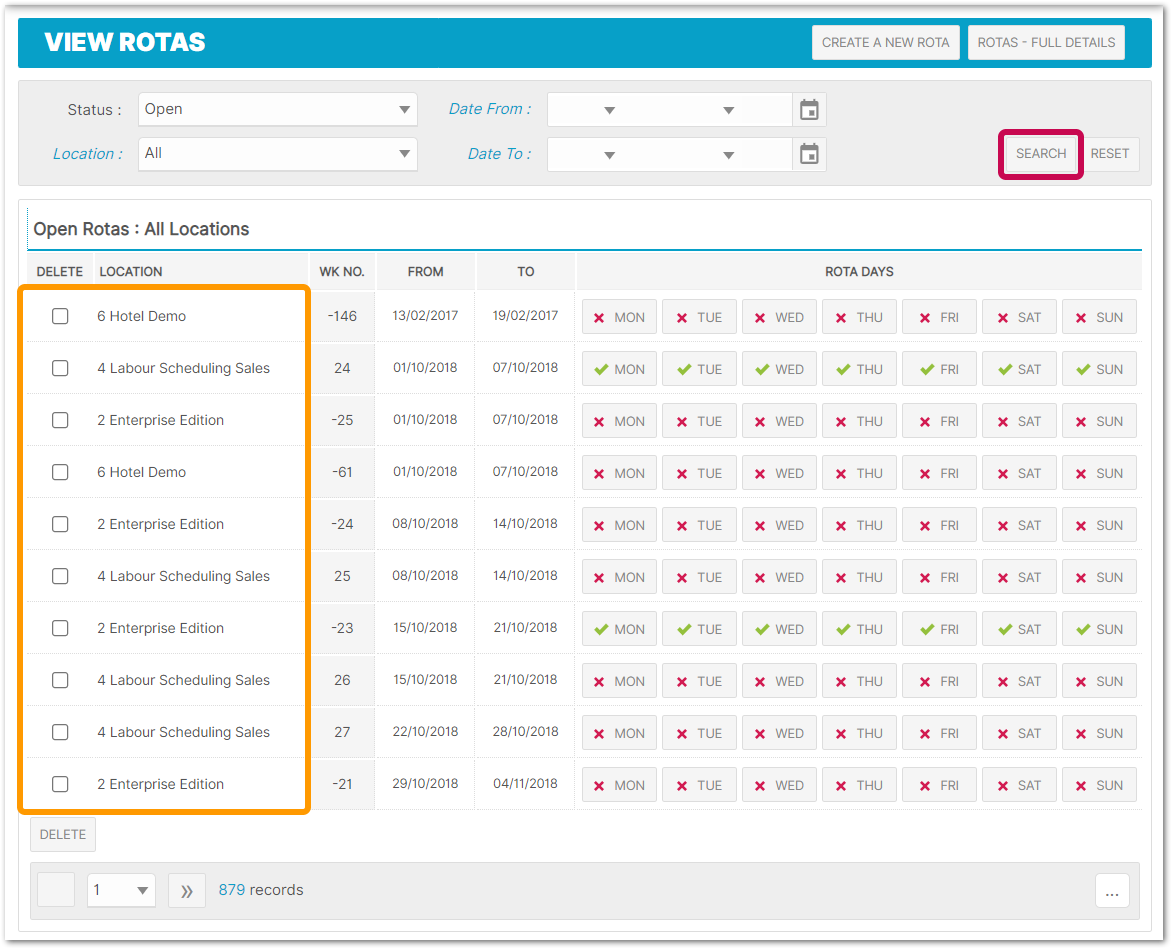This screenshot has width=1172, height=949.
Task: Open the Location dropdown showing All
Action: [277, 154]
